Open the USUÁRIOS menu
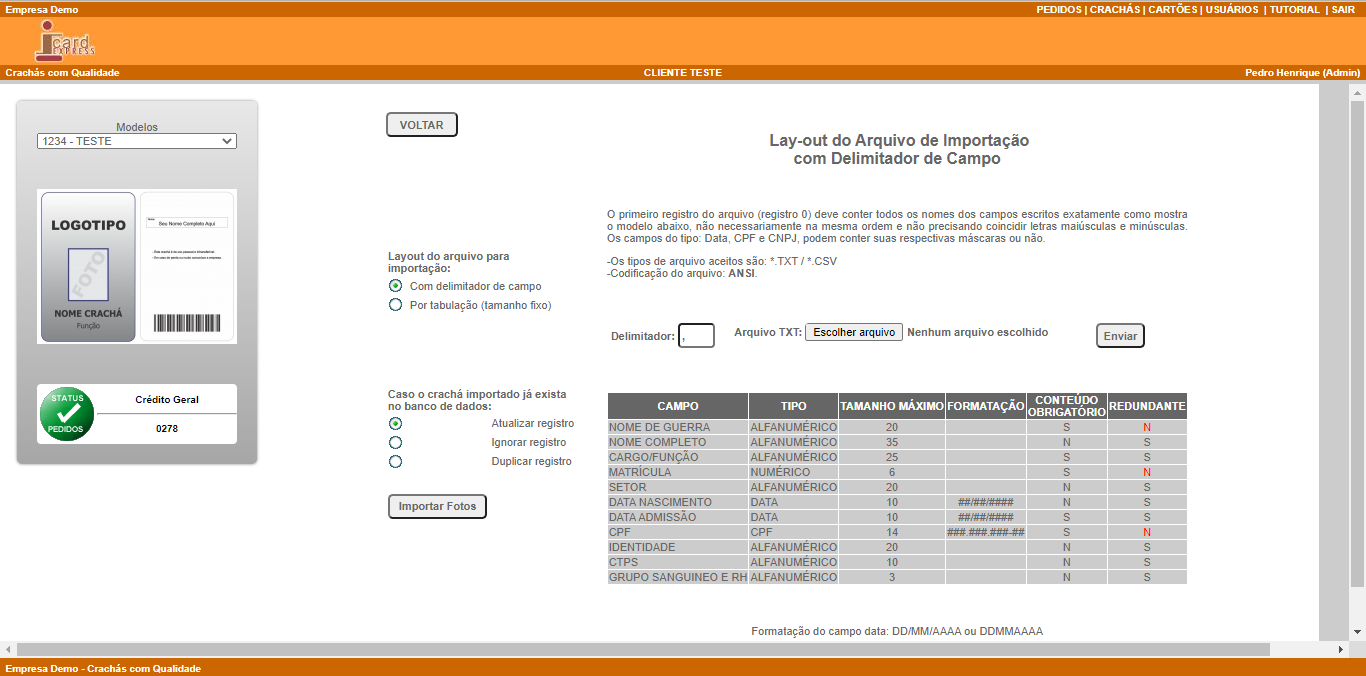Image resolution: width=1366 pixels, height=676 pixels. pos(1232,9)
